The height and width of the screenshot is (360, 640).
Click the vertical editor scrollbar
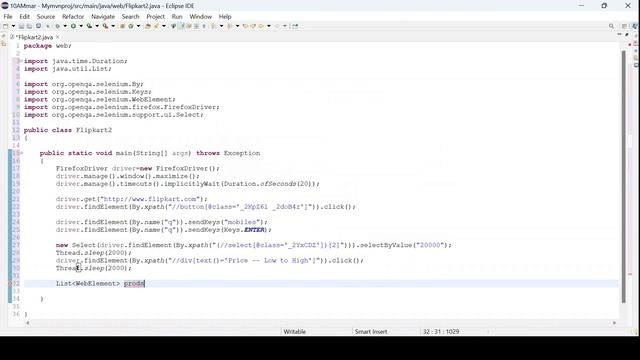tap(623, 176)
